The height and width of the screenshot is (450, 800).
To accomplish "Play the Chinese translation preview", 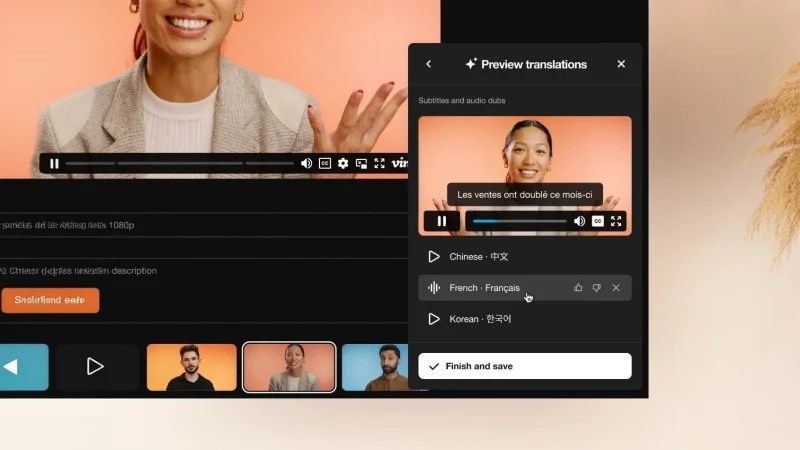I will pos(434,257).
